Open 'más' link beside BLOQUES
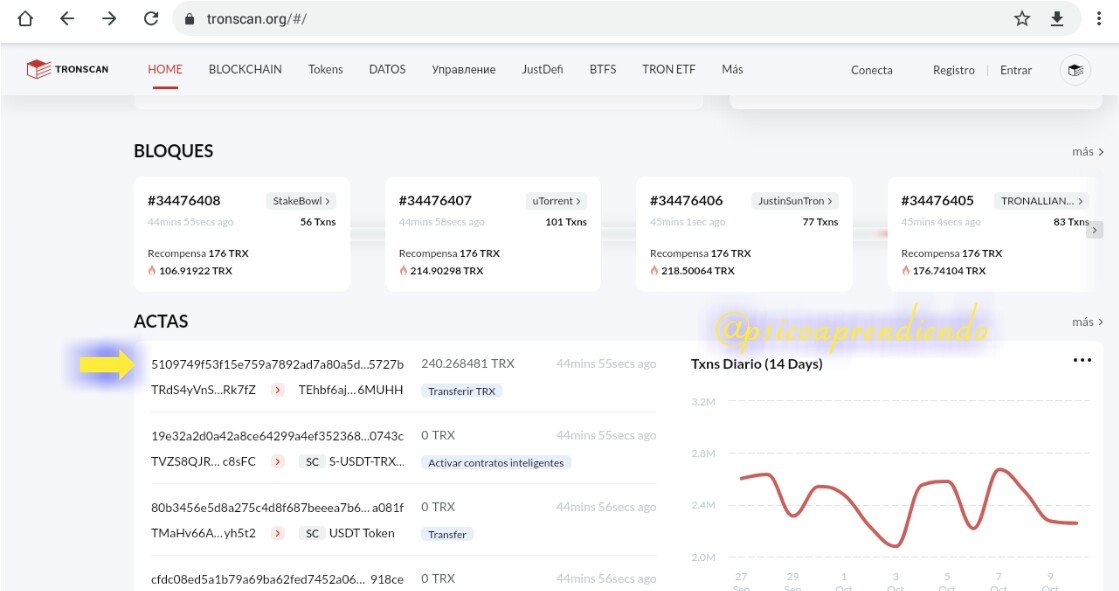This screenshot has height=591, width=1119. pyautogui.click(x=1088, y=151)
